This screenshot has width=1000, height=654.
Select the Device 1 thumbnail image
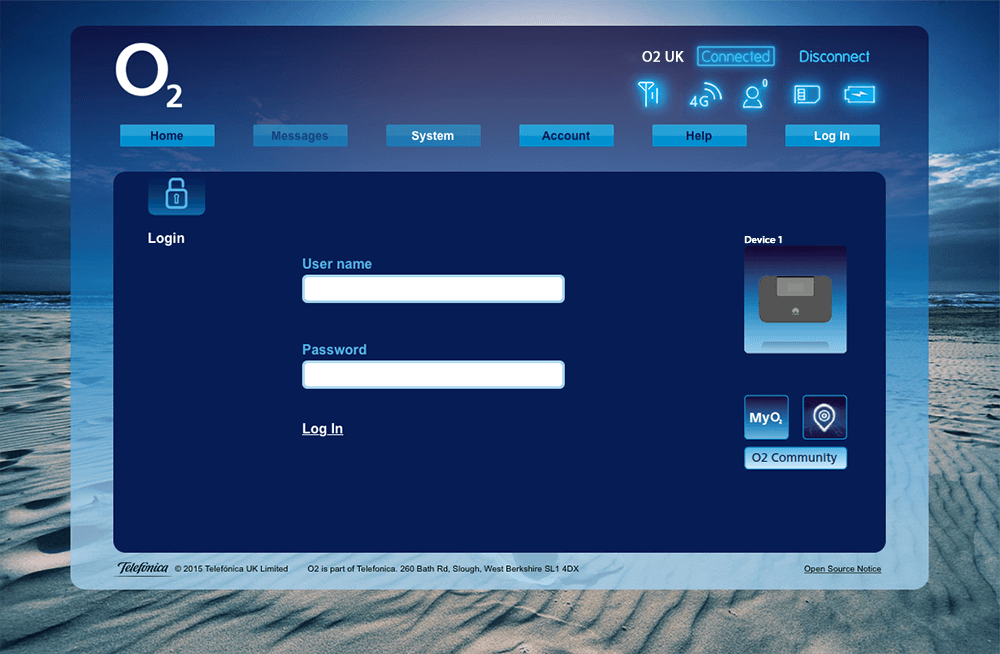pyautogui.click(x=795, y=300)
